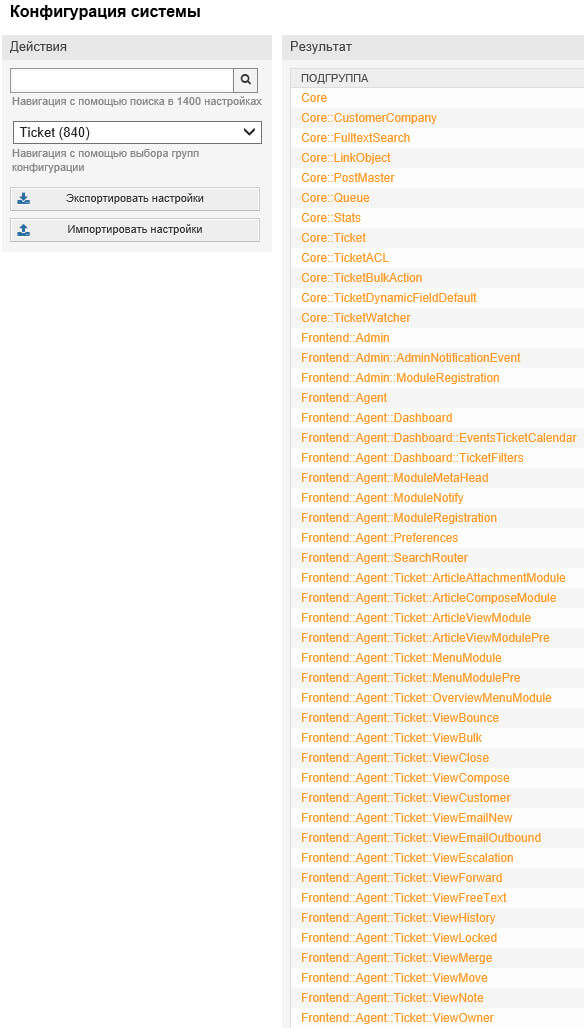Open the Ticket (840) group dropdown
Image resolution: width=584 pixels, height=1028 pixels.
[x=137, y=132]
